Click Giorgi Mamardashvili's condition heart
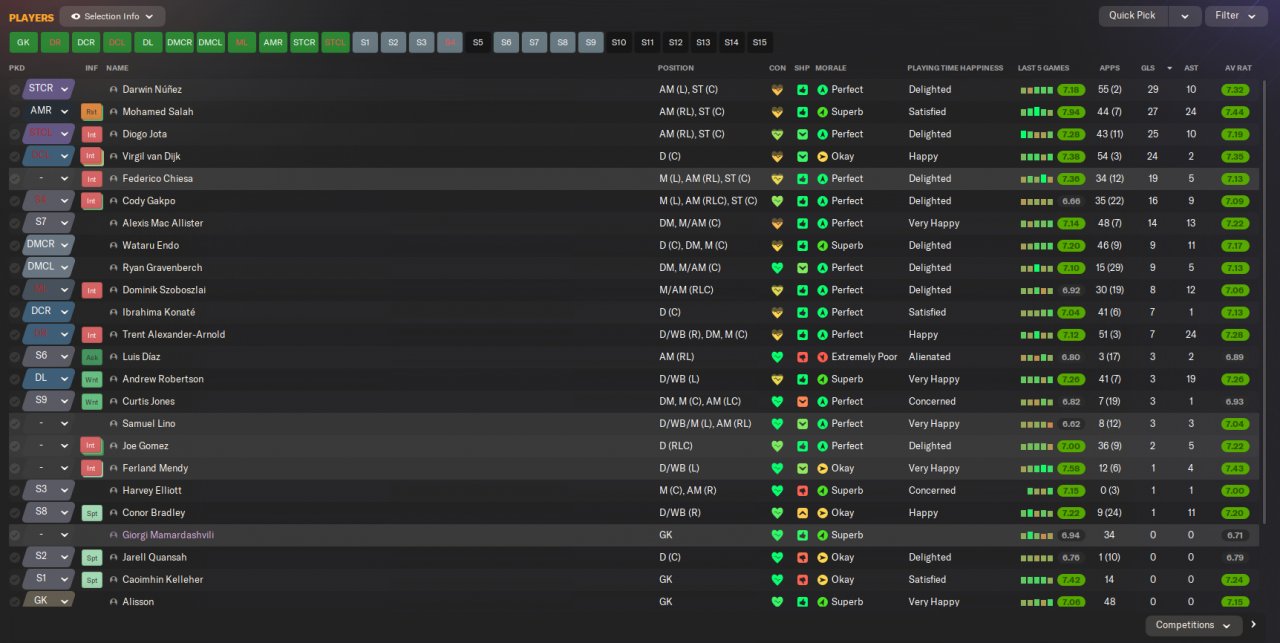Viewport: 1280px width, 643px height. tap(777, 535)
